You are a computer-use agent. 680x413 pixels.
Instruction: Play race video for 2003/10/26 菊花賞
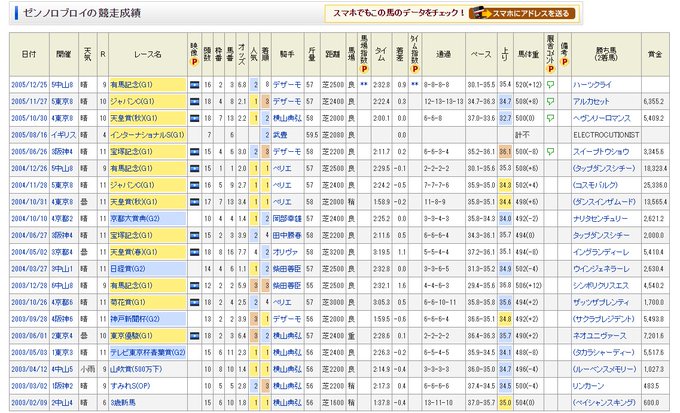coord(194,302)
